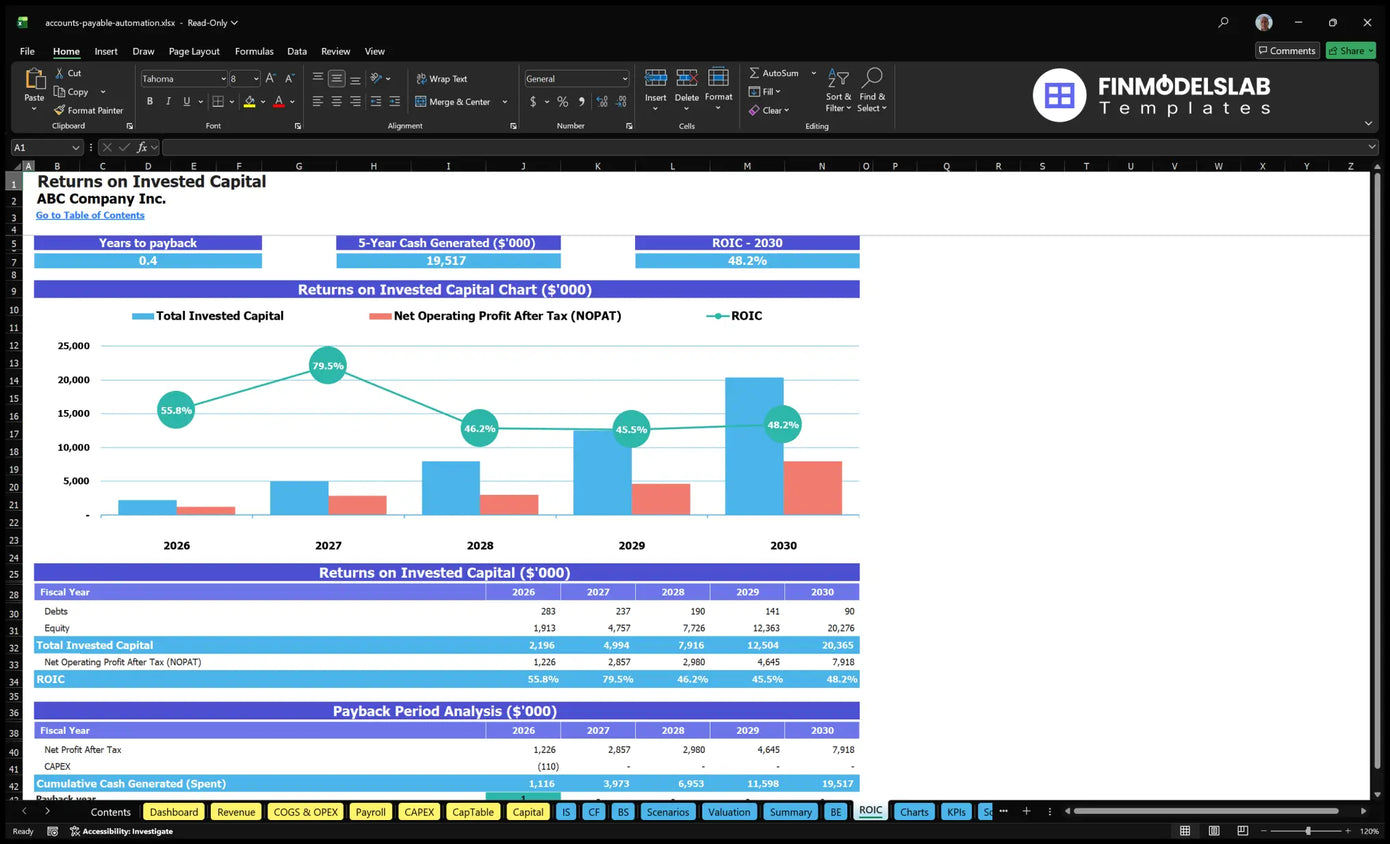Toggle Bold formatting

click(x=150, y=102)
